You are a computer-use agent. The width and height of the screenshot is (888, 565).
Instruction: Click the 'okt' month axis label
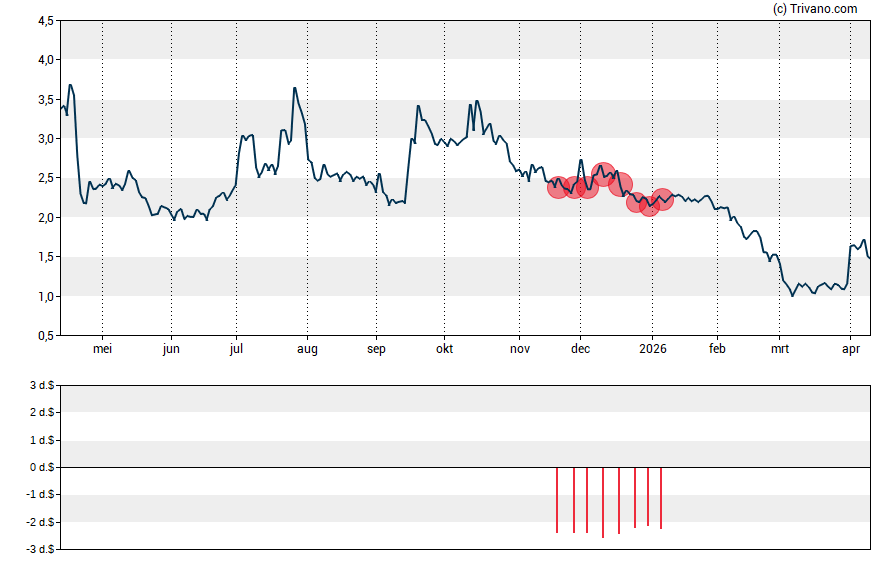[x=444, y=350]
